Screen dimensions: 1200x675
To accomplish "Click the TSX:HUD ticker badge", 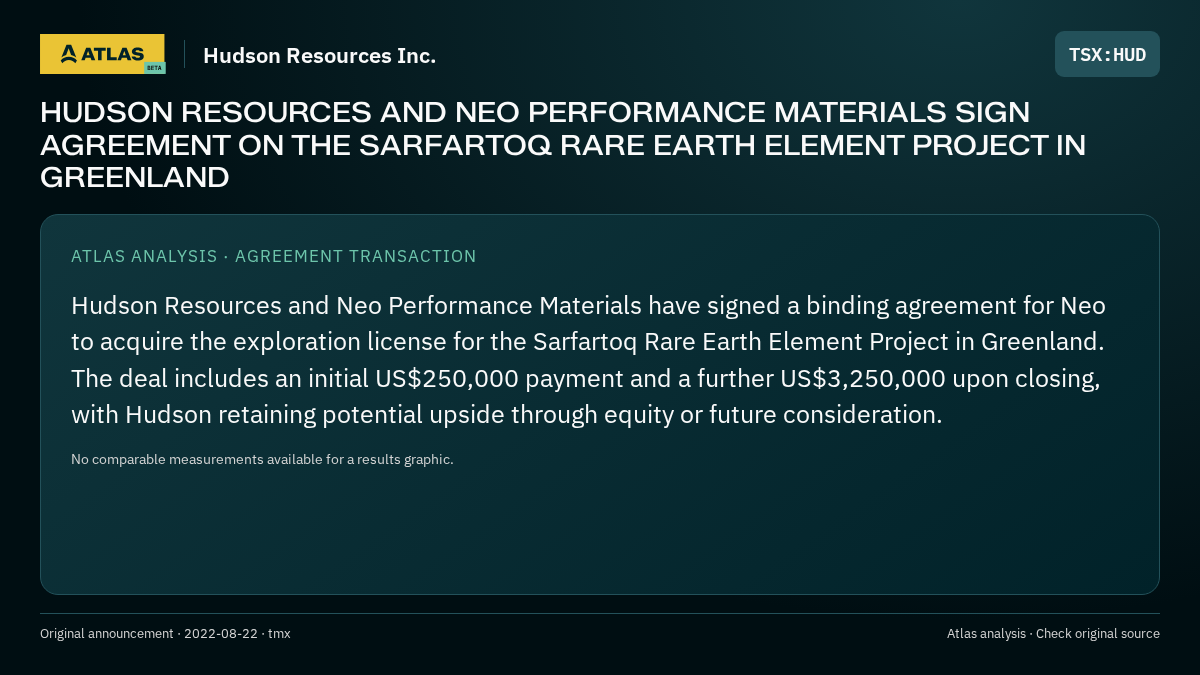I will pyautogui.click(x=1107, y=54).
